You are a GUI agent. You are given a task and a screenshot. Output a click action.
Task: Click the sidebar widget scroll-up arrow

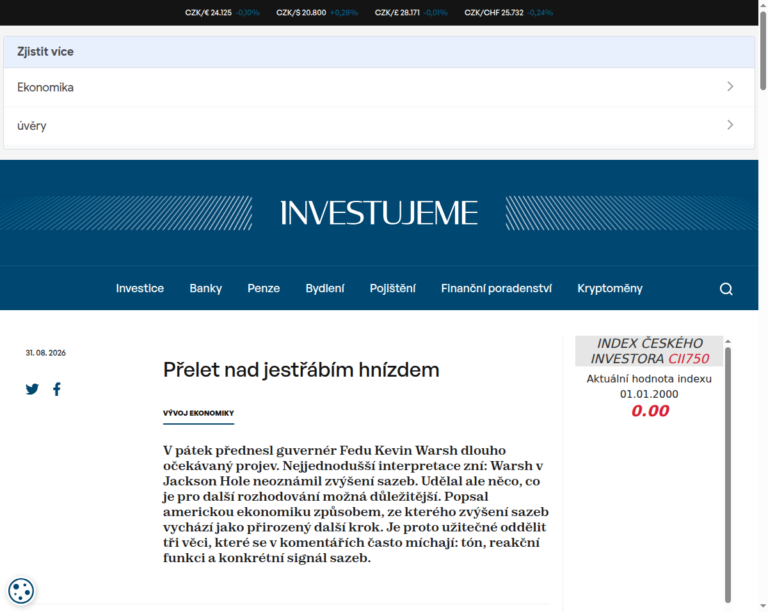[728, 341]
